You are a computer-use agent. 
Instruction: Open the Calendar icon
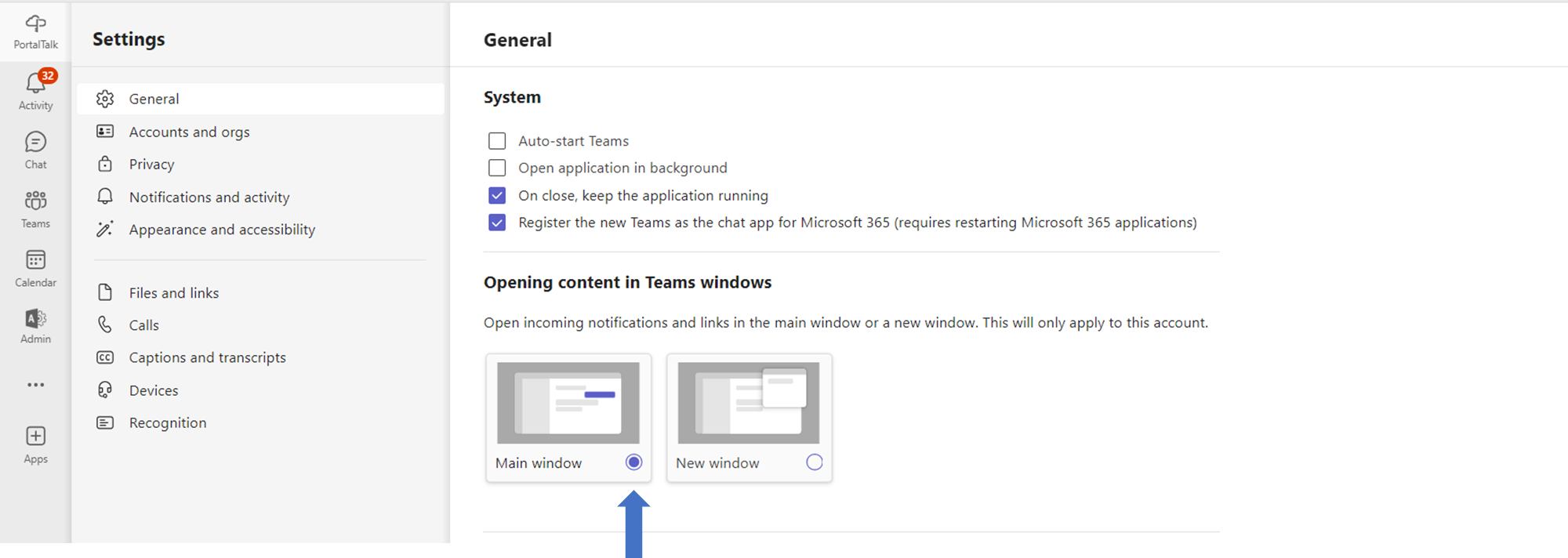tap(35, 268)
